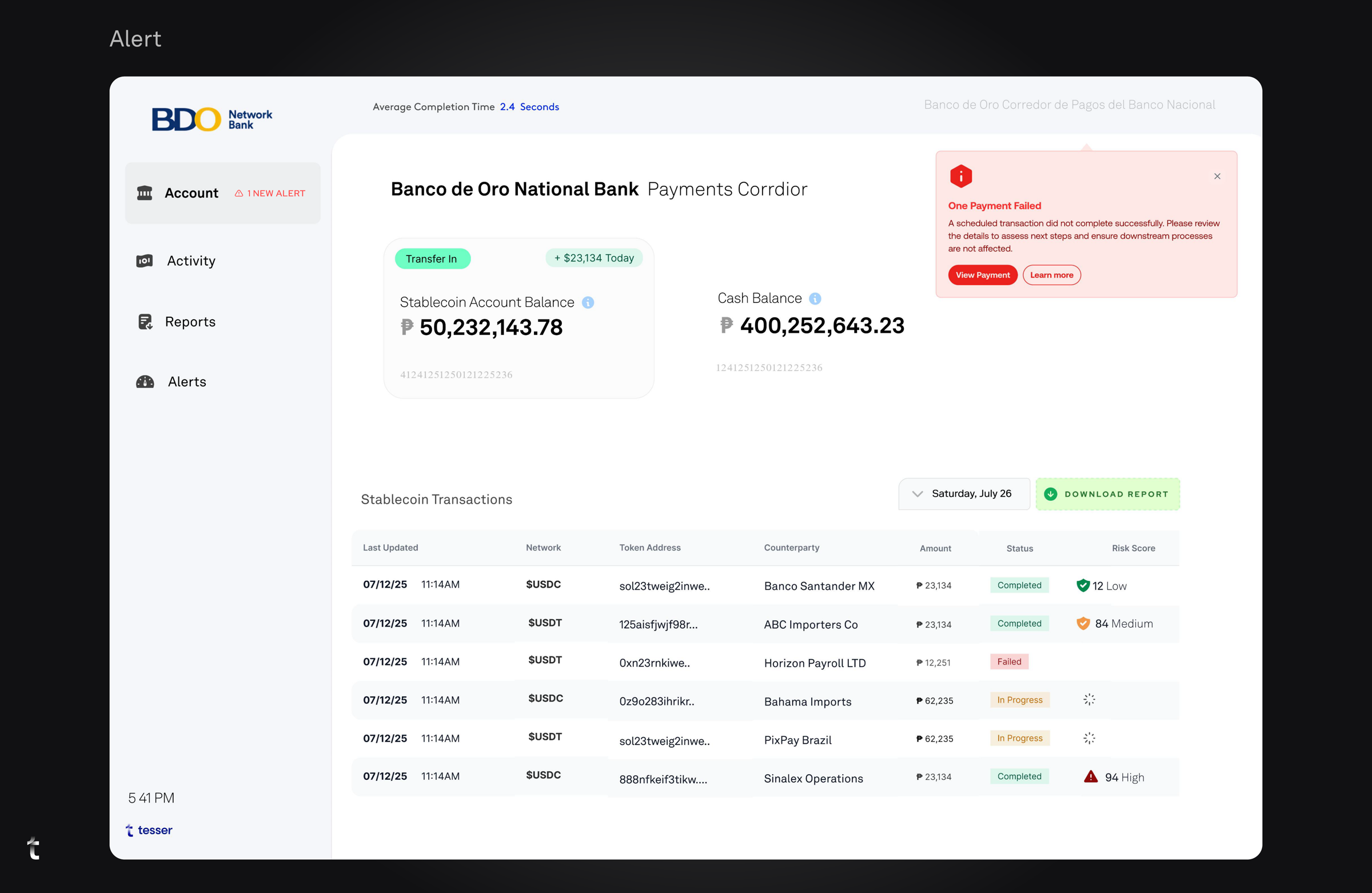Click the BDO Network Bank logo

tap(212, 119)
